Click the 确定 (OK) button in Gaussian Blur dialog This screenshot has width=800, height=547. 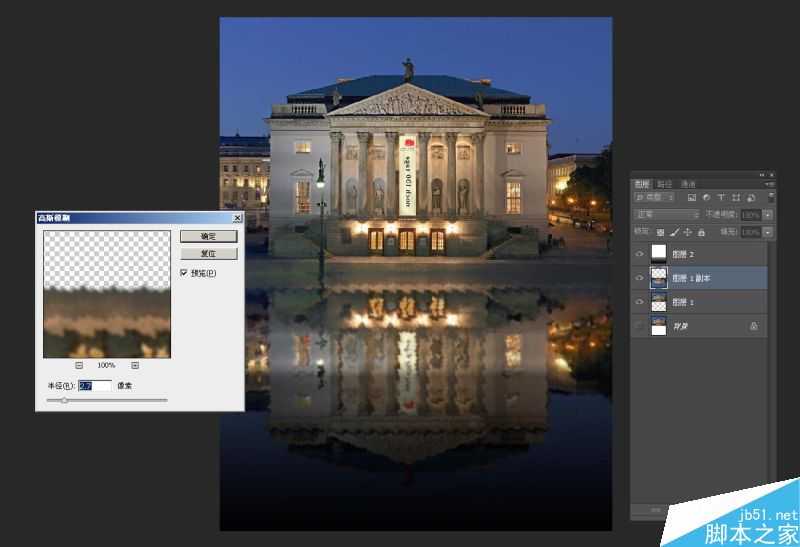click(x=209, y=236)
